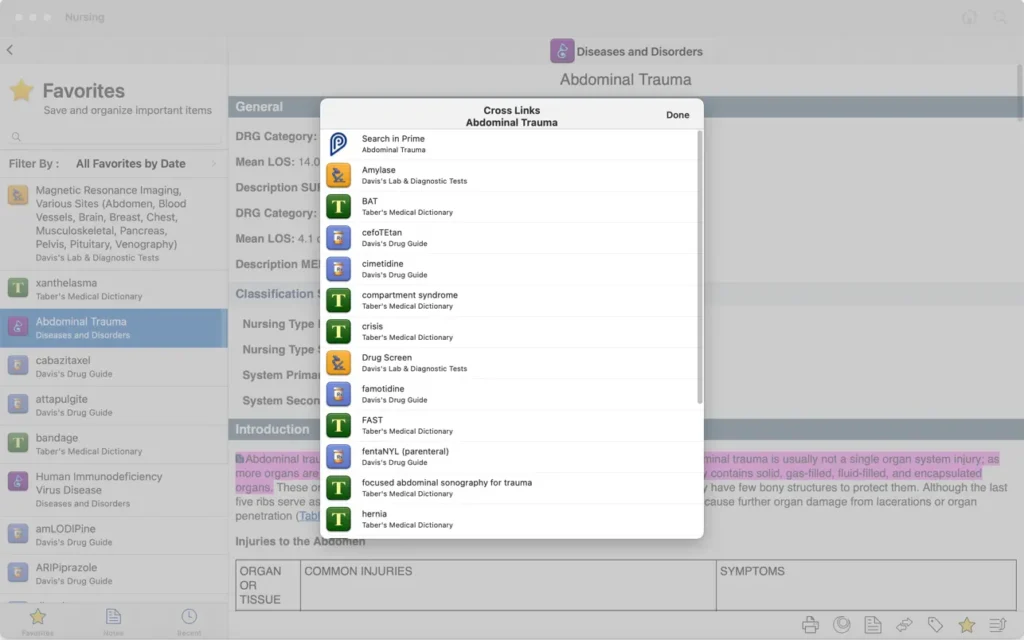The height and width of the screenshot is (640, 1024).
Task: Open focused abdominal sonography for trauma entry
Action: pyautogui.click(x=511, y=488)
